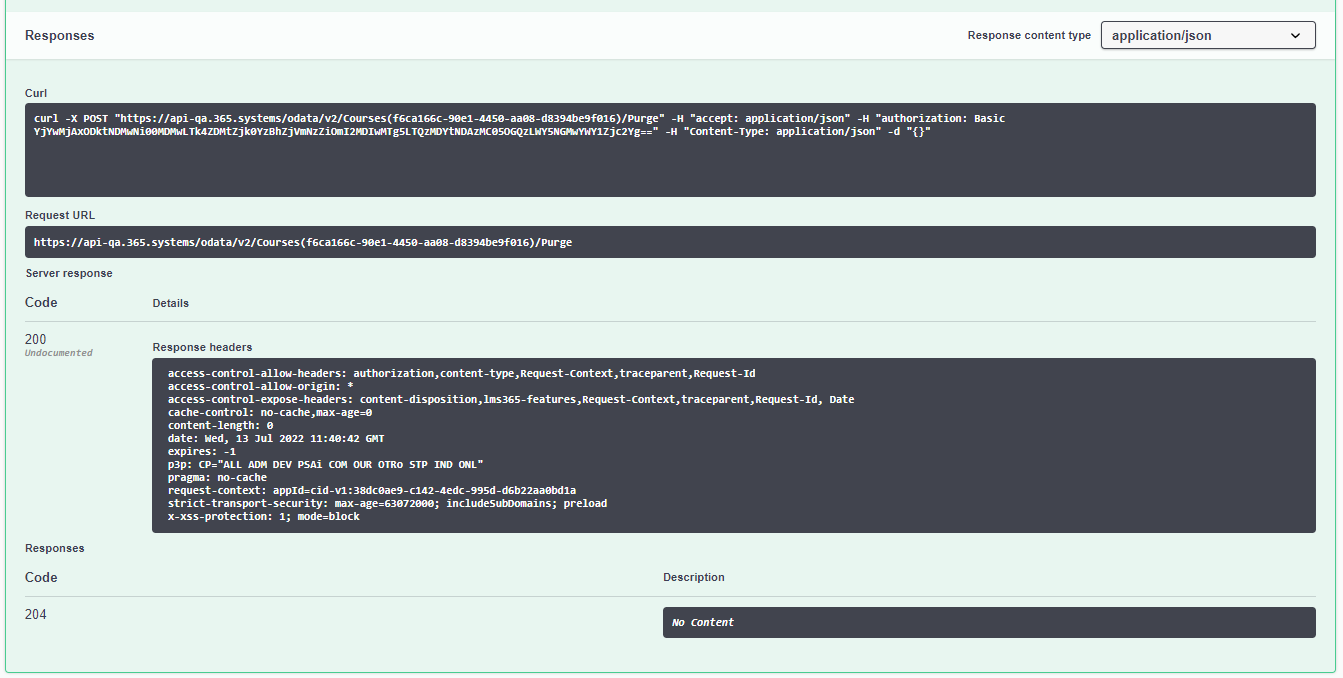Click the "Server response" heading
The height and width of the screenshot is (678, 1343).
pos(69,273)
